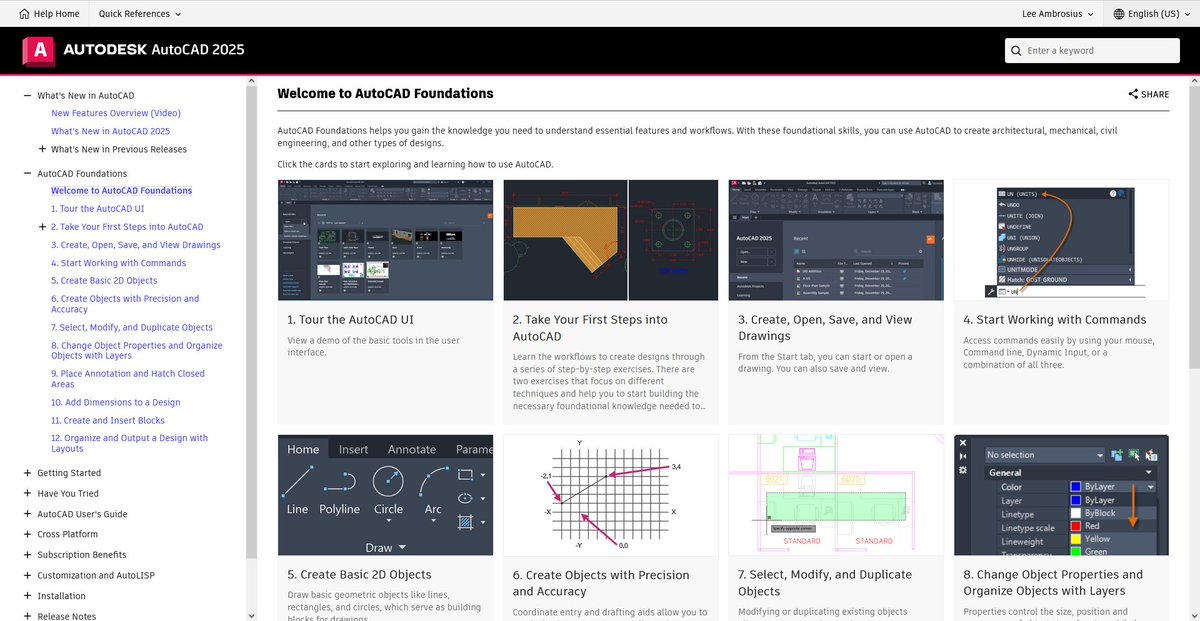Click the Enter a keyword search field
1200x621 pixels.
(x=1093, y=51)
